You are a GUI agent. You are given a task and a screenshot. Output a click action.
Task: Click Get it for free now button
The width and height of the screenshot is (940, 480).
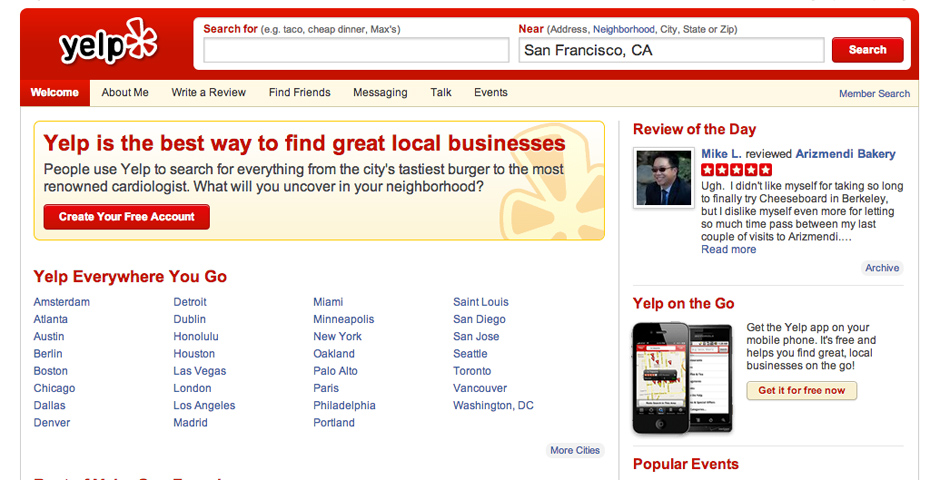tap(802, 391)
